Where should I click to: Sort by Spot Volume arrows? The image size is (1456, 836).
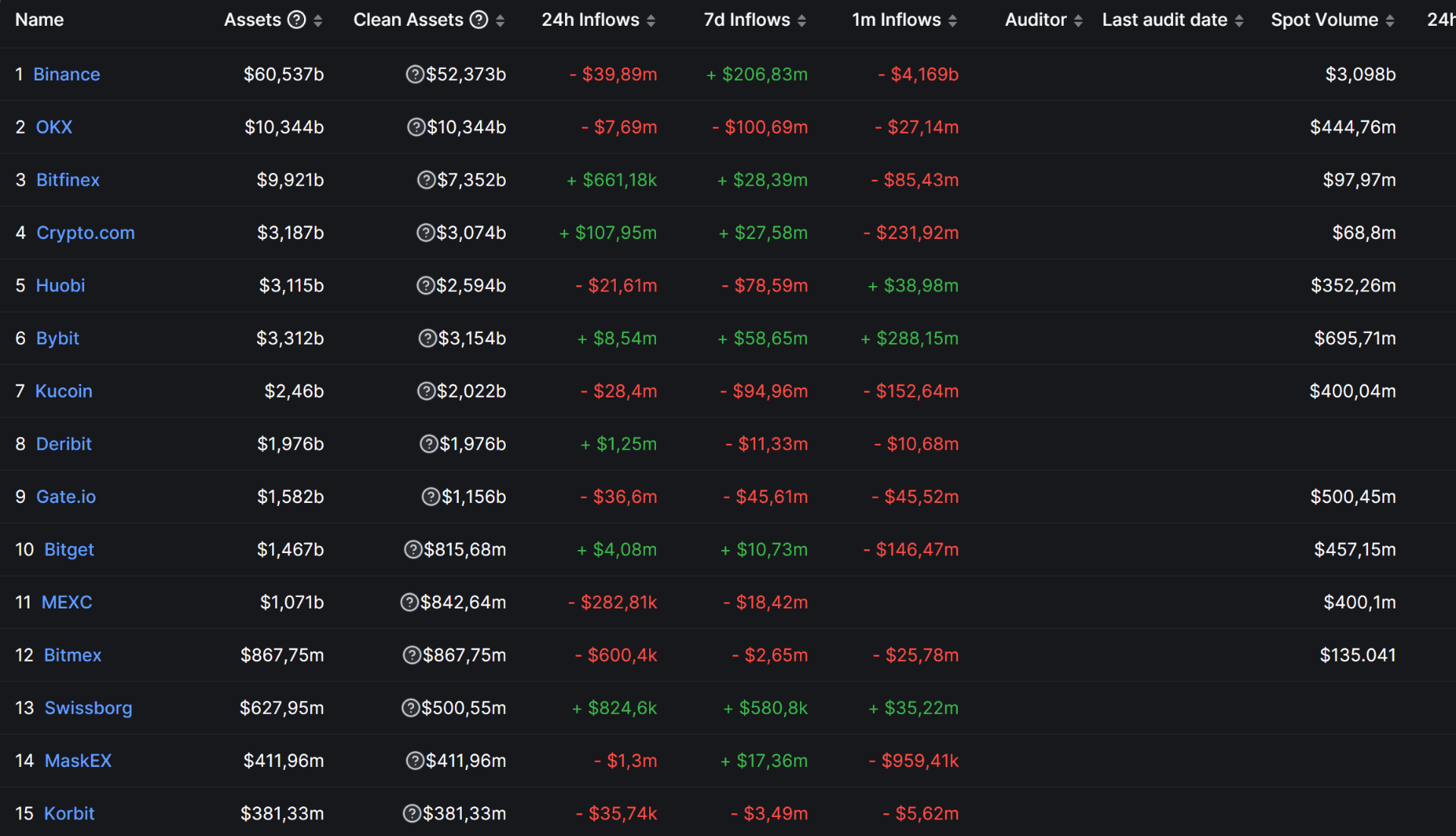(x=1390, y=20)
